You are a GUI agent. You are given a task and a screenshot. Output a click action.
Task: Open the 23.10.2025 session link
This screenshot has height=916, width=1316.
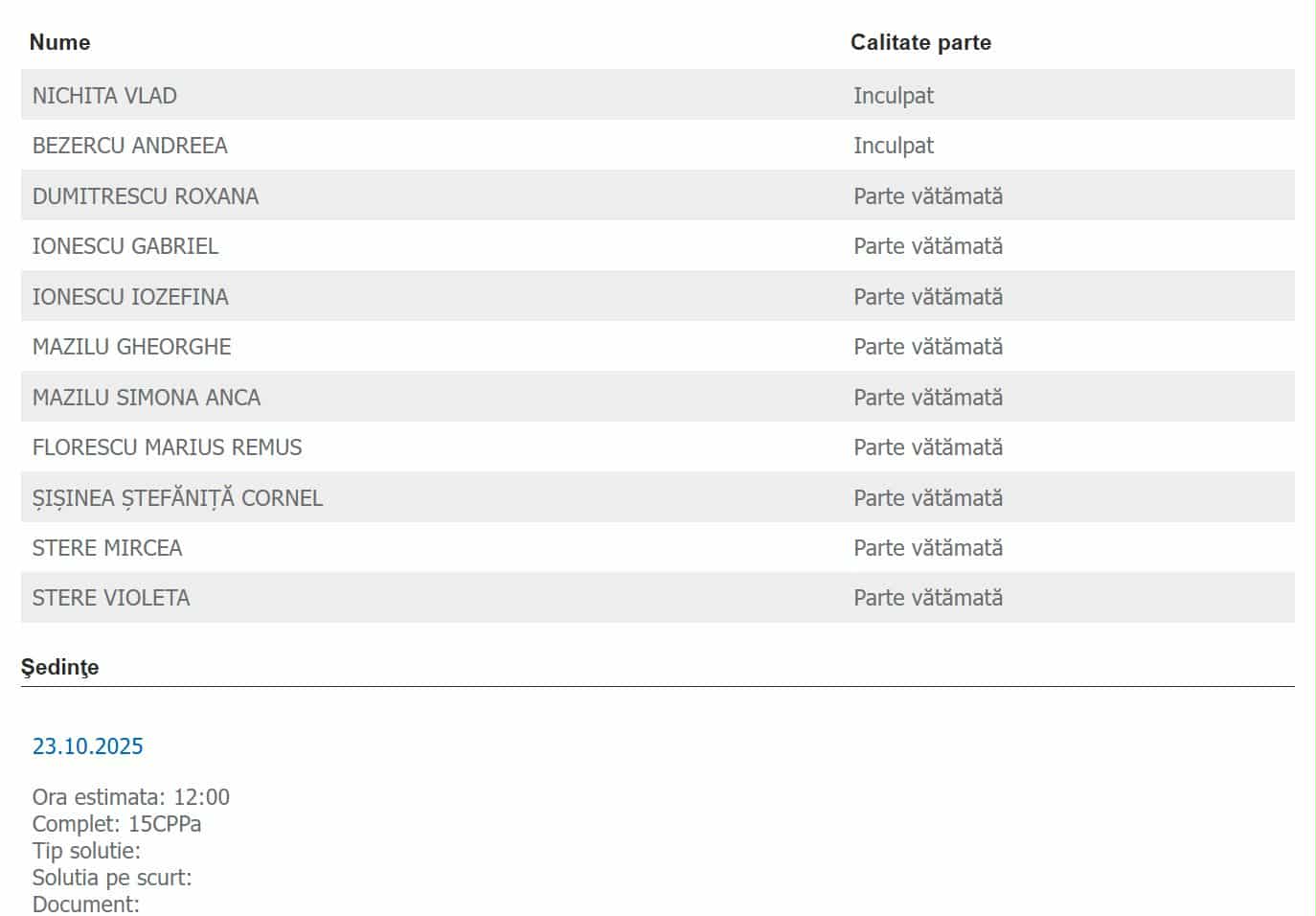[88, 746]
